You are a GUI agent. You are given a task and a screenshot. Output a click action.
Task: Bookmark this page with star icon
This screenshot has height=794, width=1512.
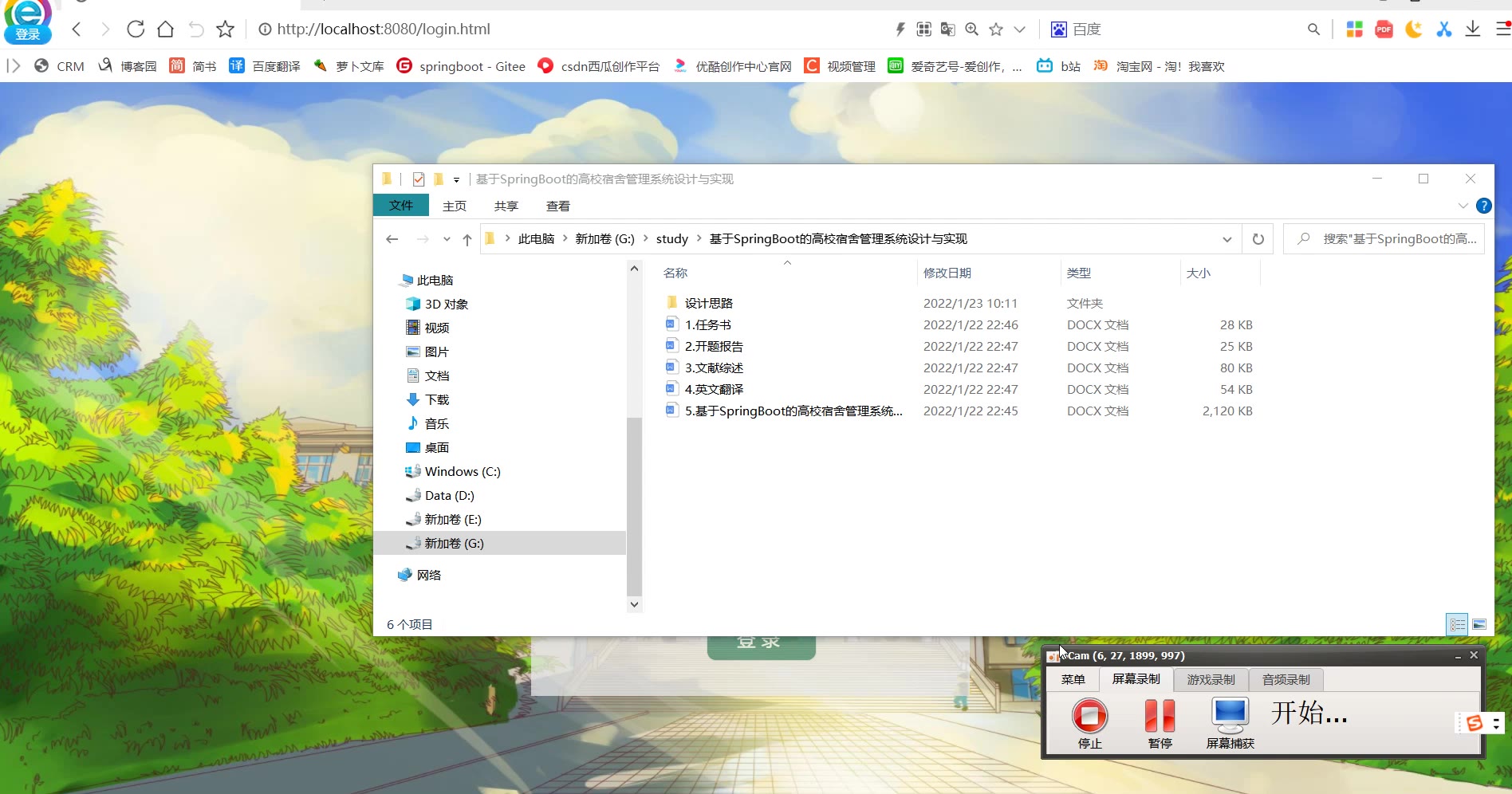point(226,29)
